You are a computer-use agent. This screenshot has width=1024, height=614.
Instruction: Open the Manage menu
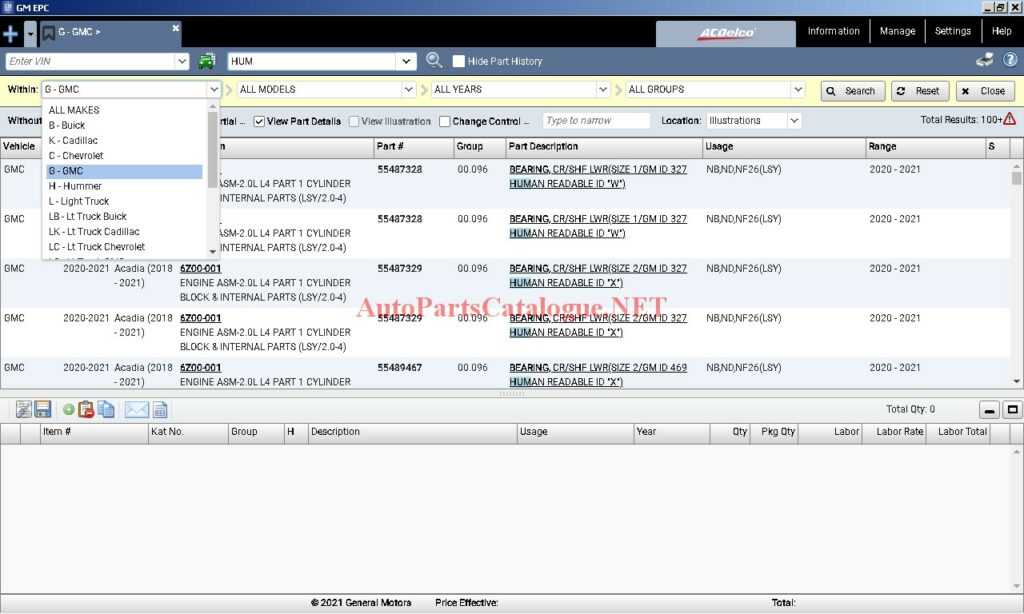tap(897, 31)
